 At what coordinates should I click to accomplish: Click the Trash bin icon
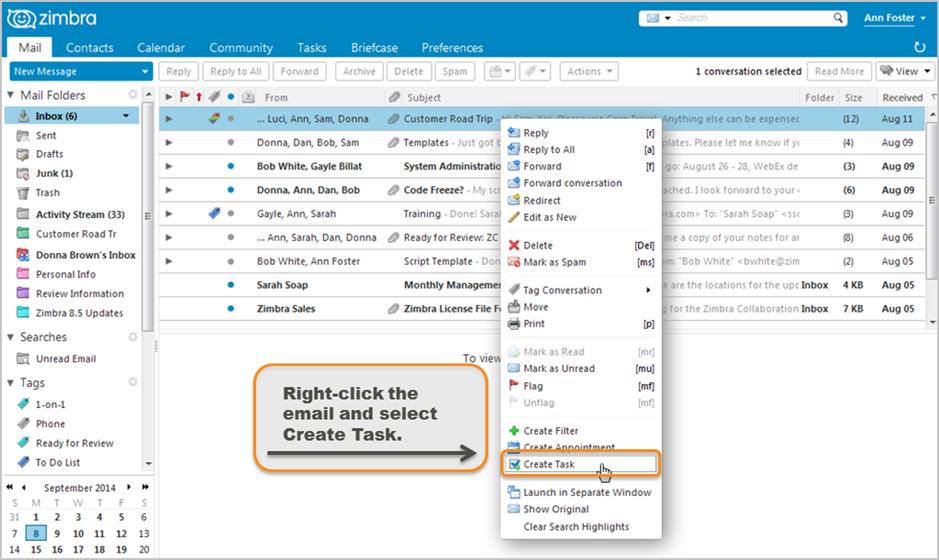23,193
